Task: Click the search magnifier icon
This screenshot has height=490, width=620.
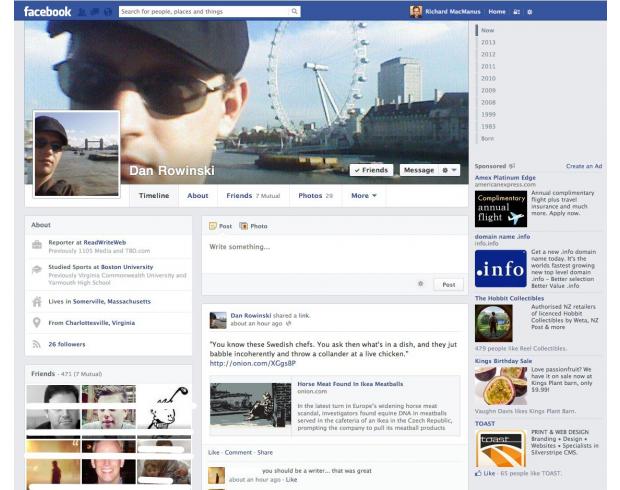Action: (294, 11)
